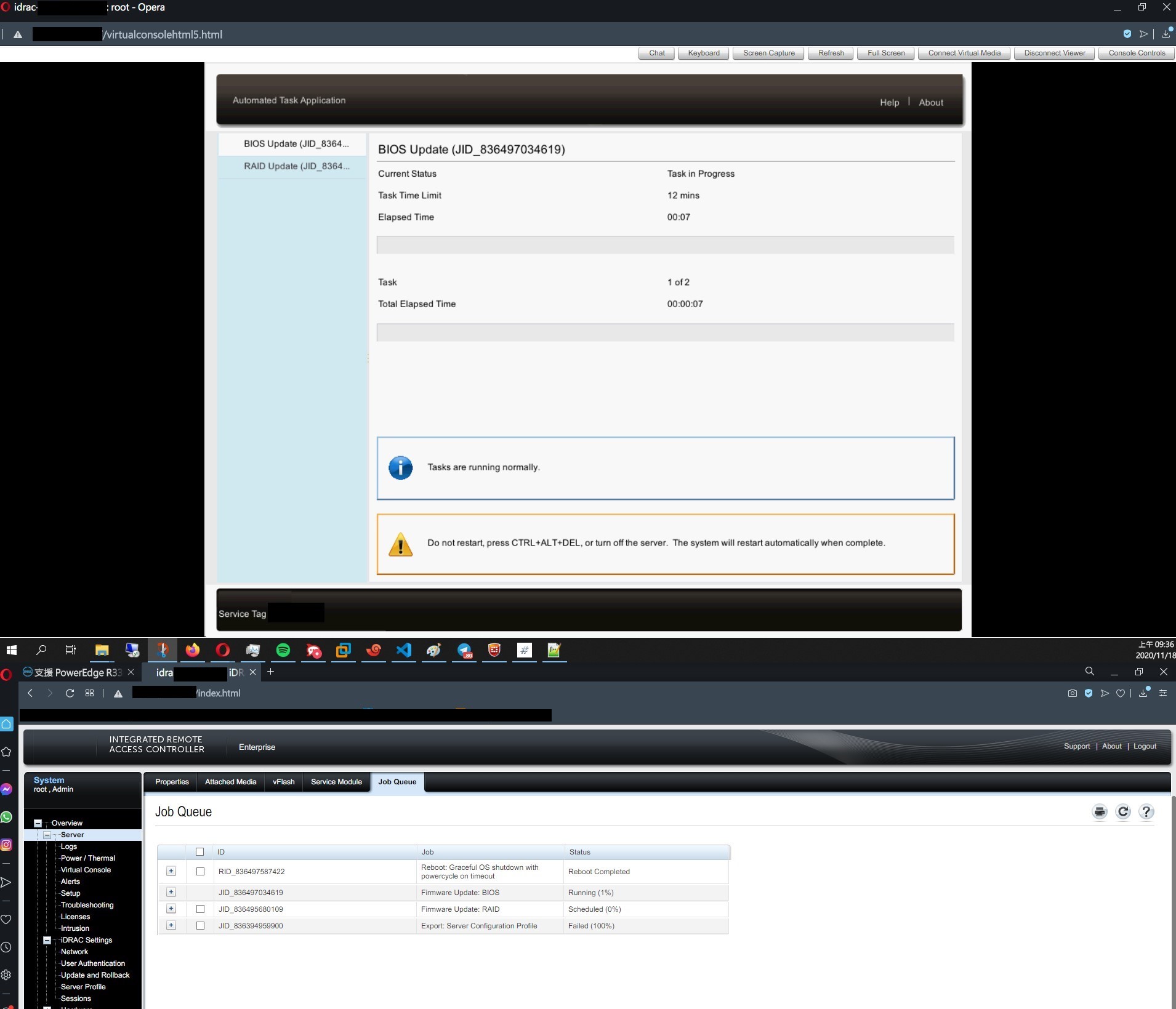1176x1009 pixels.
Task: Check the box for JID_836394959900 export job
Action: (200, 926)
